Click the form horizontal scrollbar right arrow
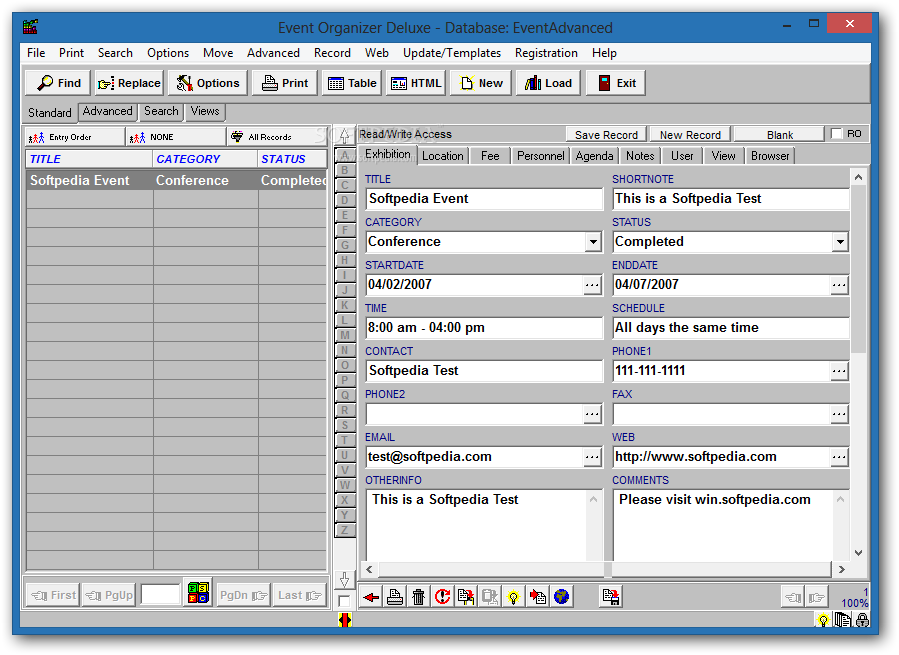Image resolution: width=899 pixels, height=655 pixels. pyautogui.click(x=841, y=569)
